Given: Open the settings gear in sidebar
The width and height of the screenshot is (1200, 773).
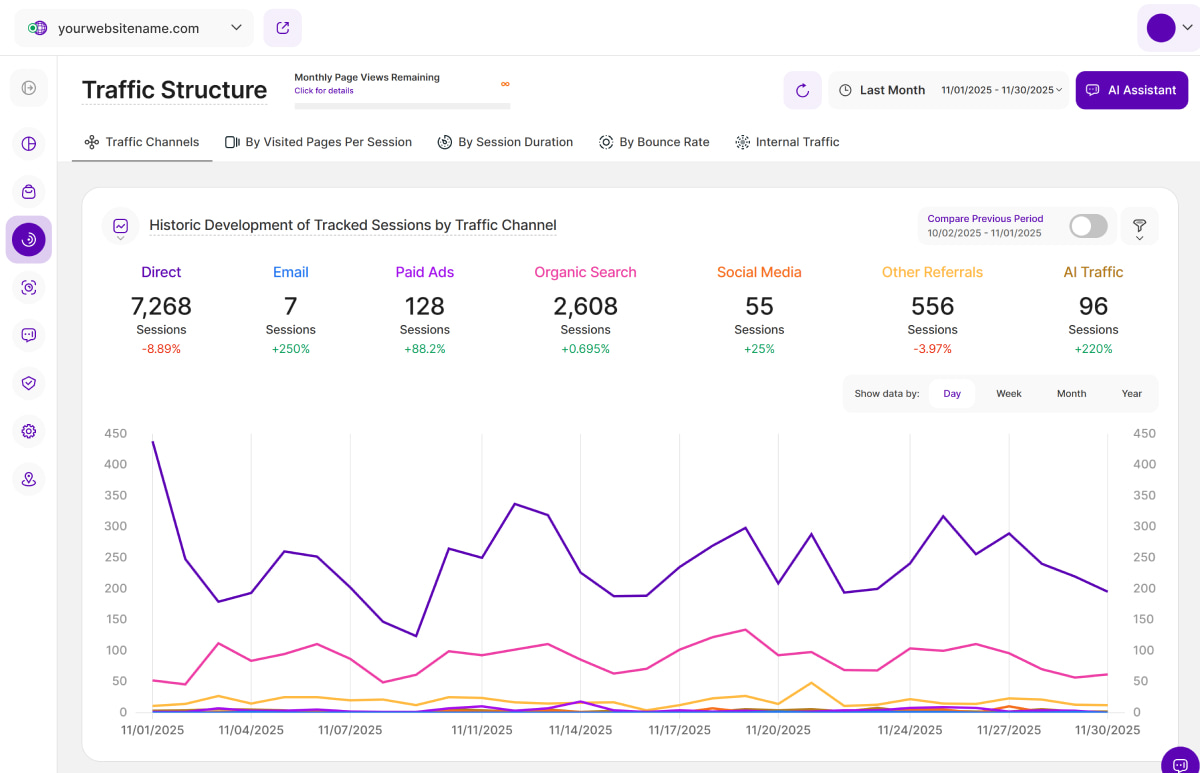Looking at the screenshot, I should click(x=29, y=431).
